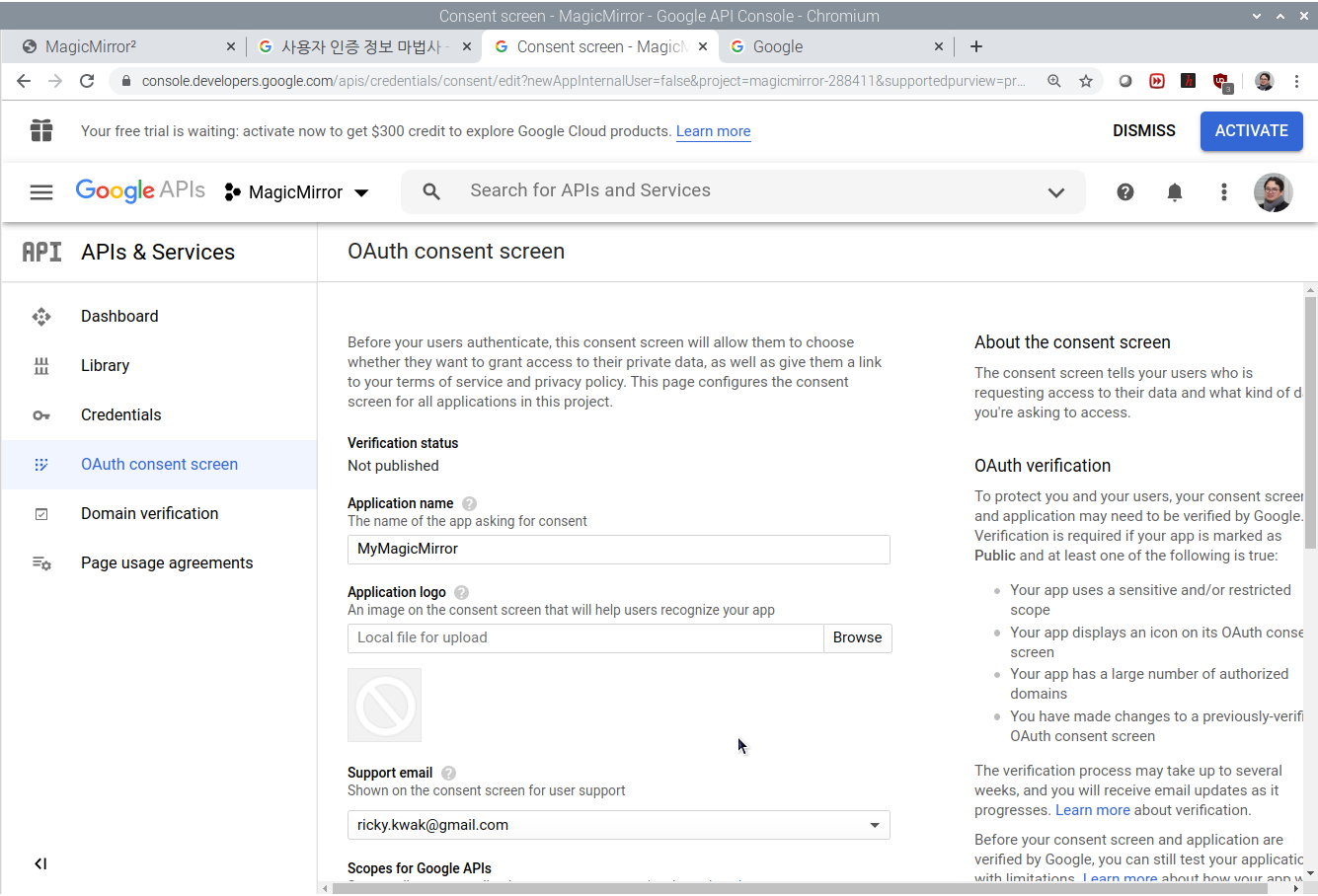Click the red extension icon in toolbar

click(x=1157, y=81)
